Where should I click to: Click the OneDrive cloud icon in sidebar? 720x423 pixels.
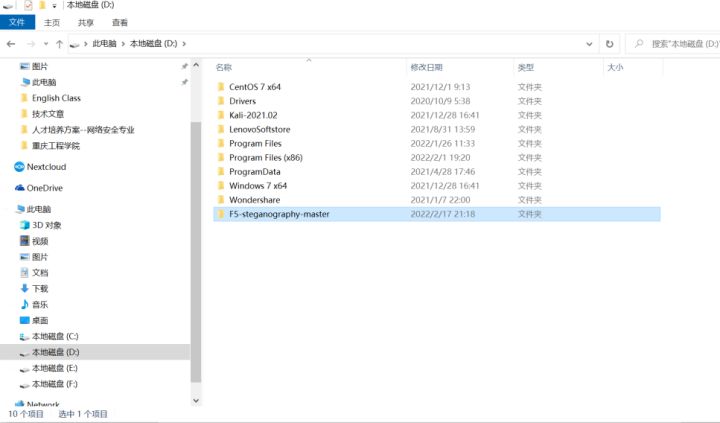tap(19, 188)
